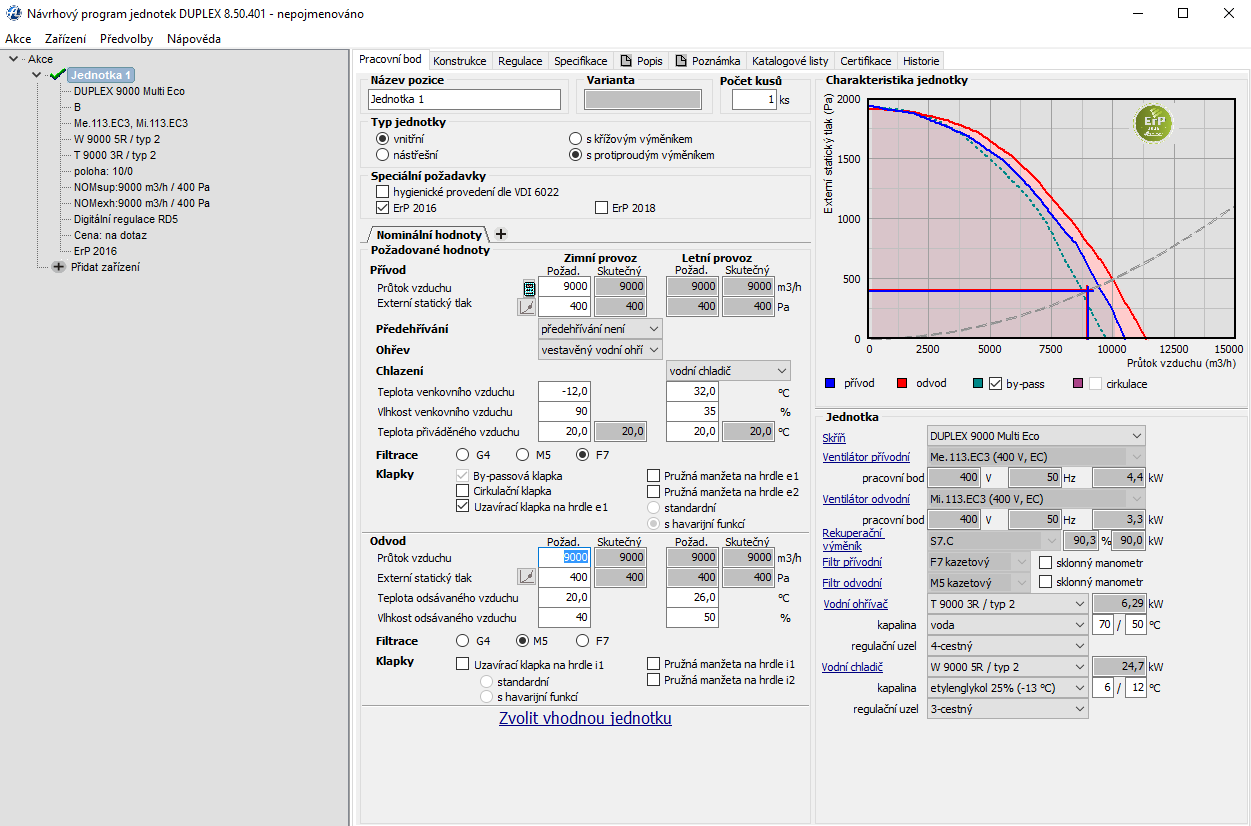This screenshot has height=826, width=1251.
Task: Open the Ohřev dropdown showing vestavěný vodní
Action: coord(600,350)
